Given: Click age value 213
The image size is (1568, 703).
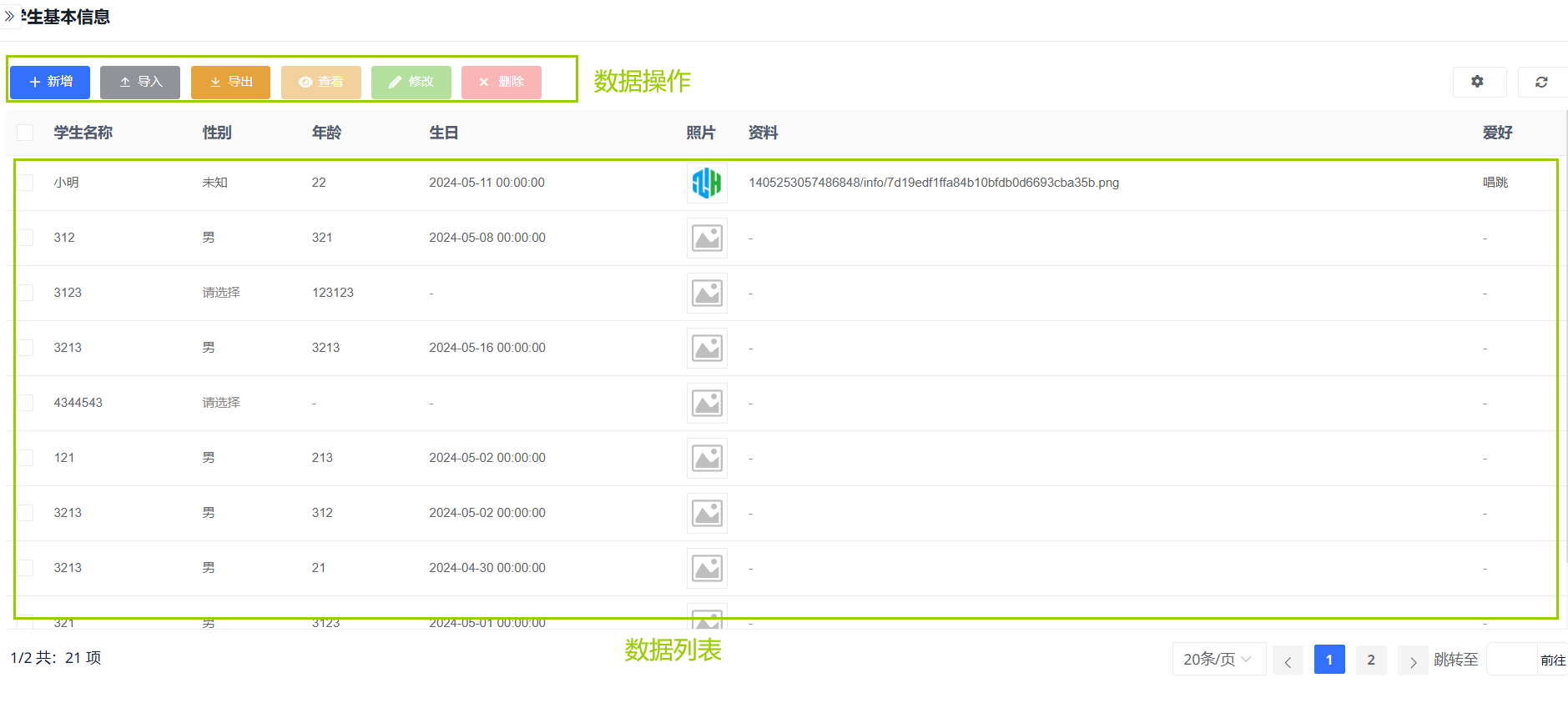Looking at the screenshot, I should click(322, 458).
